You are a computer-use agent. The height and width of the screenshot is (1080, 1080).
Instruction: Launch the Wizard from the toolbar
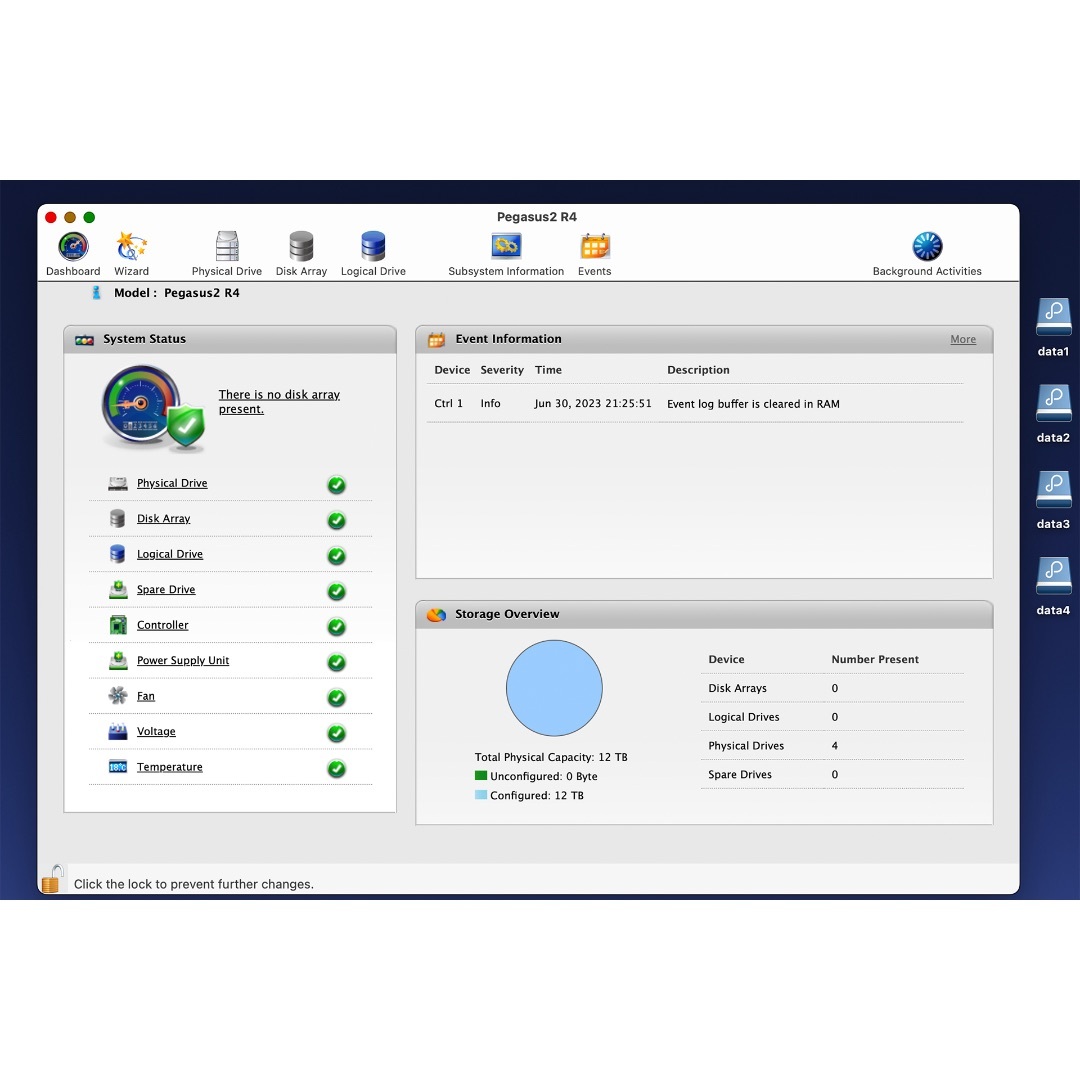coord(132,254)
